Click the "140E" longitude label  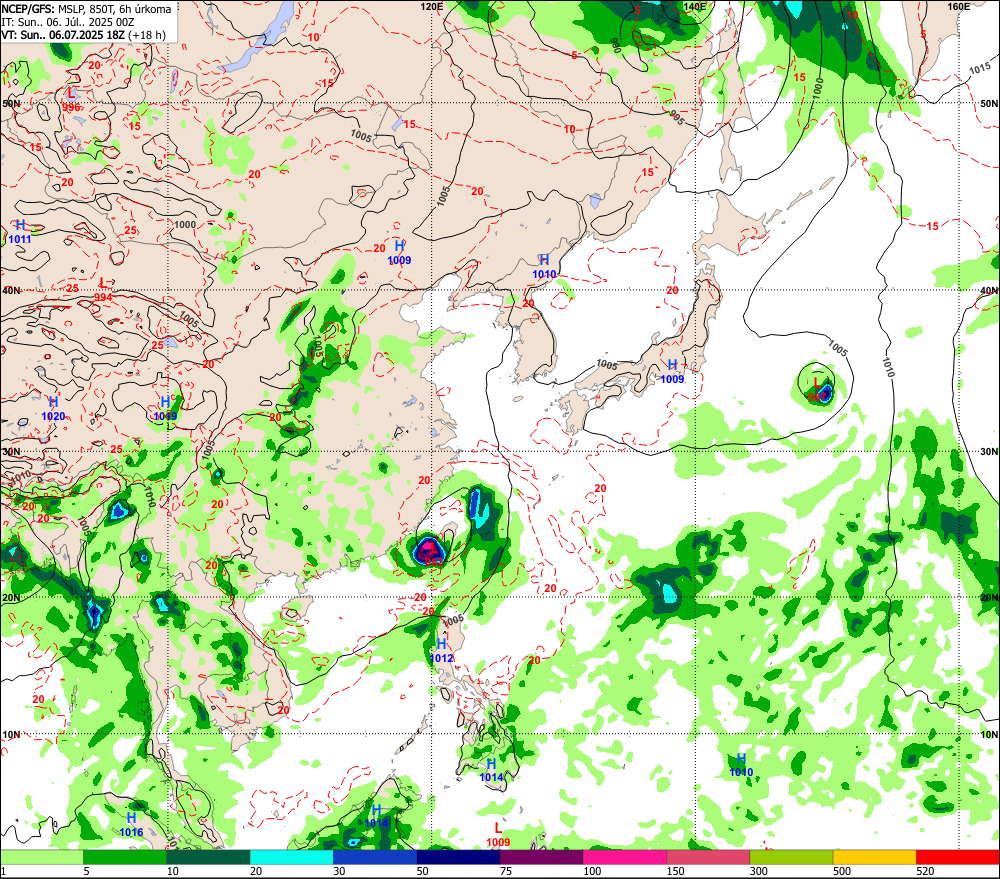(x=695, y=6)
